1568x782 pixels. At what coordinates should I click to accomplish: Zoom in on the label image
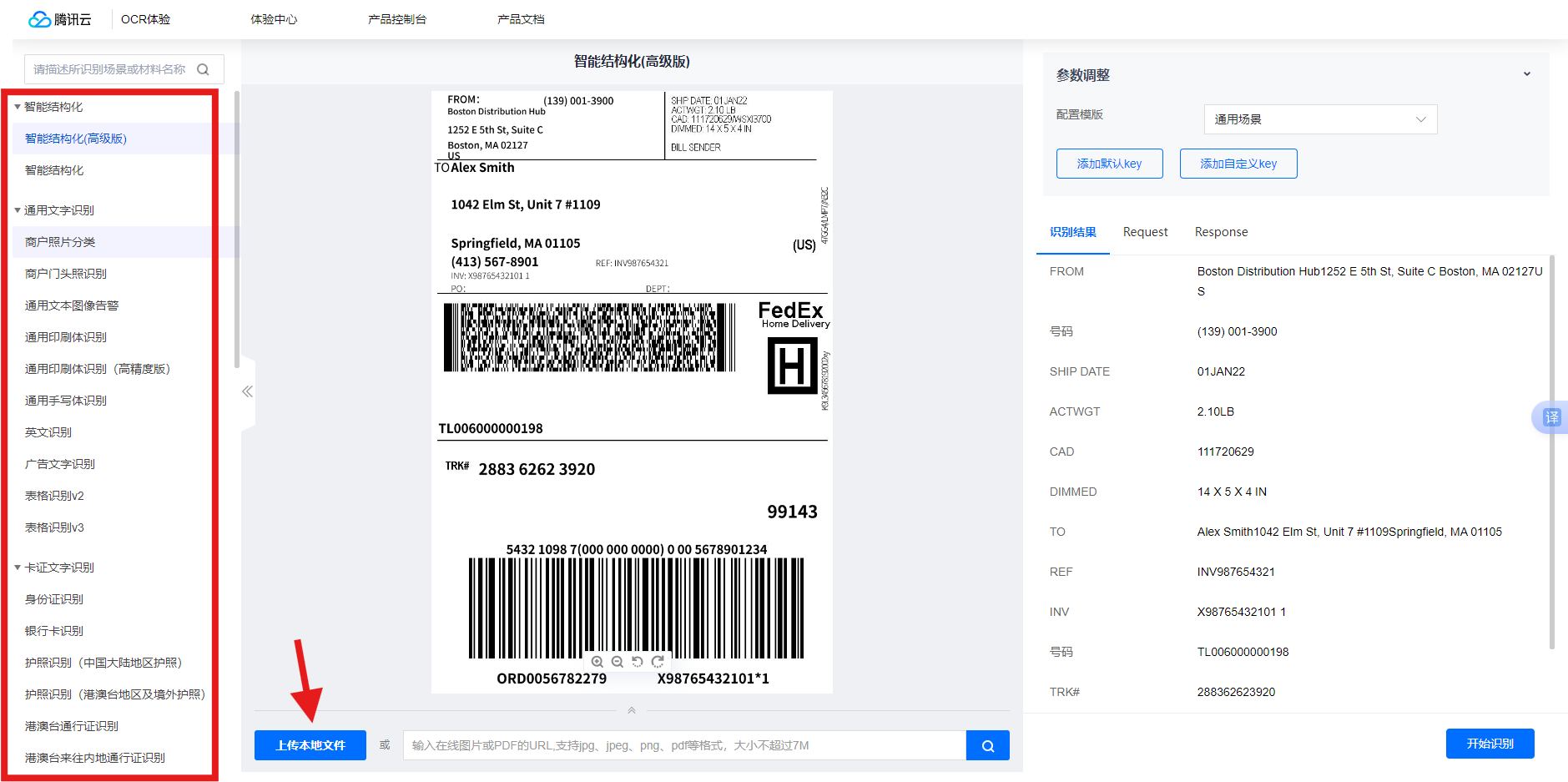tap(597, 661)
